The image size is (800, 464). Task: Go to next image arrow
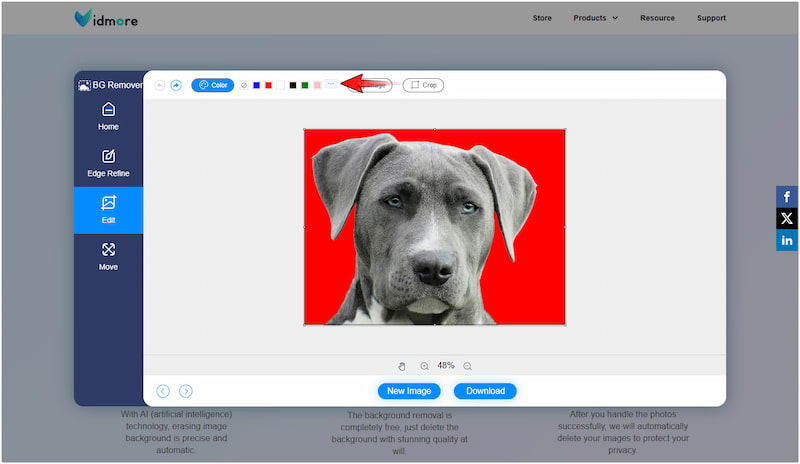coord(186,391)
